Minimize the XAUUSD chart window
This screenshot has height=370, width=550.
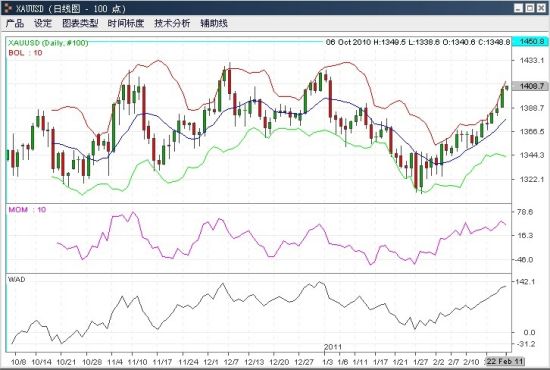coord(519,8)
